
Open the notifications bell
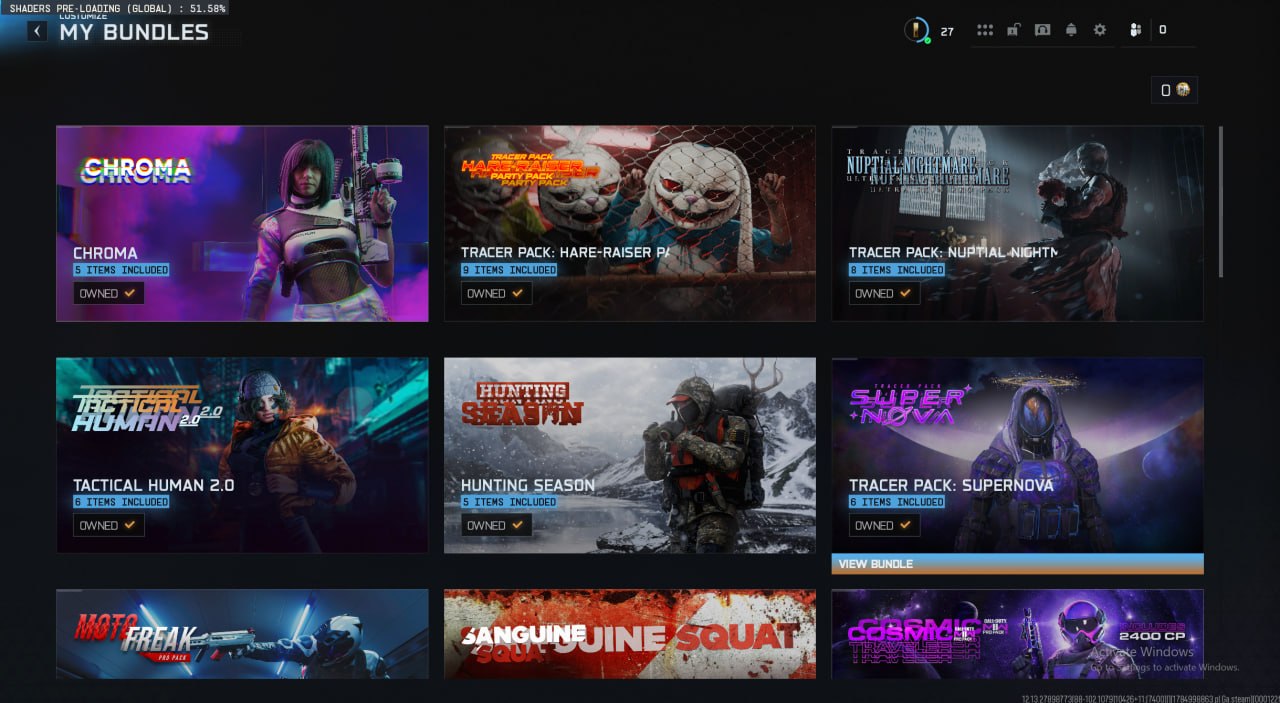click(x=1071, y=30)
